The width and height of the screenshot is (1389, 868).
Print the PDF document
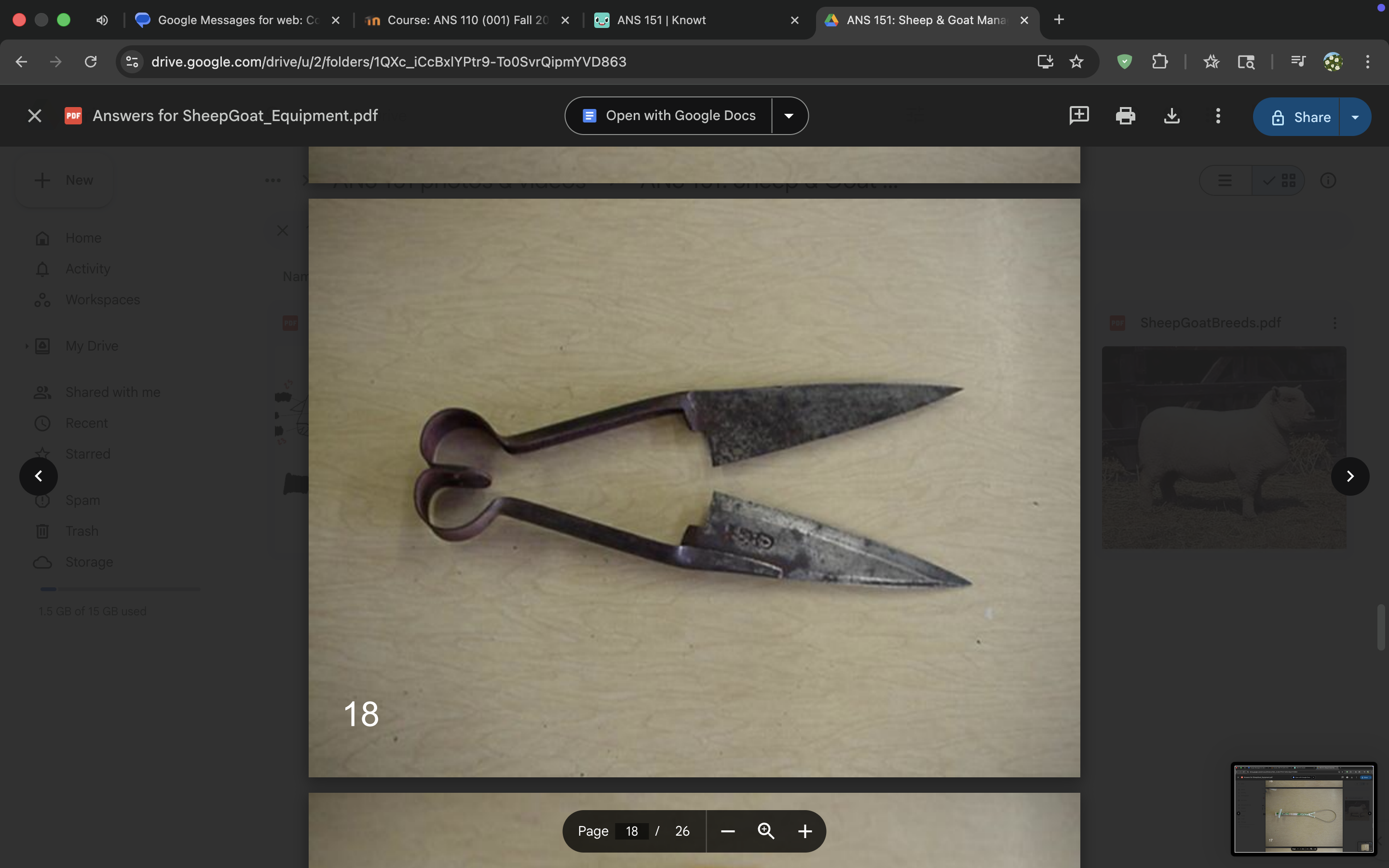[1126, 116]
